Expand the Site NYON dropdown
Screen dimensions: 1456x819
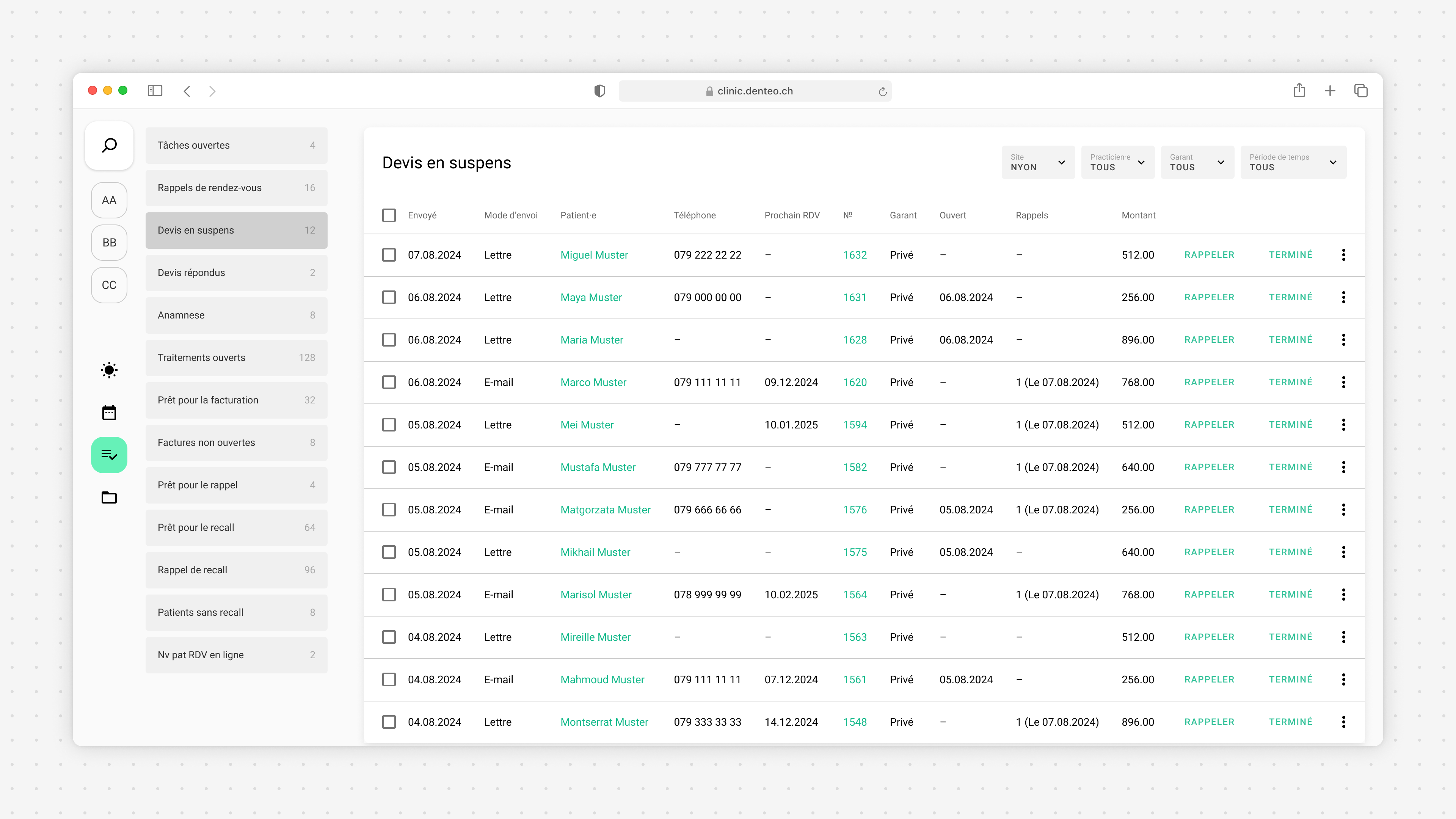1038,162
